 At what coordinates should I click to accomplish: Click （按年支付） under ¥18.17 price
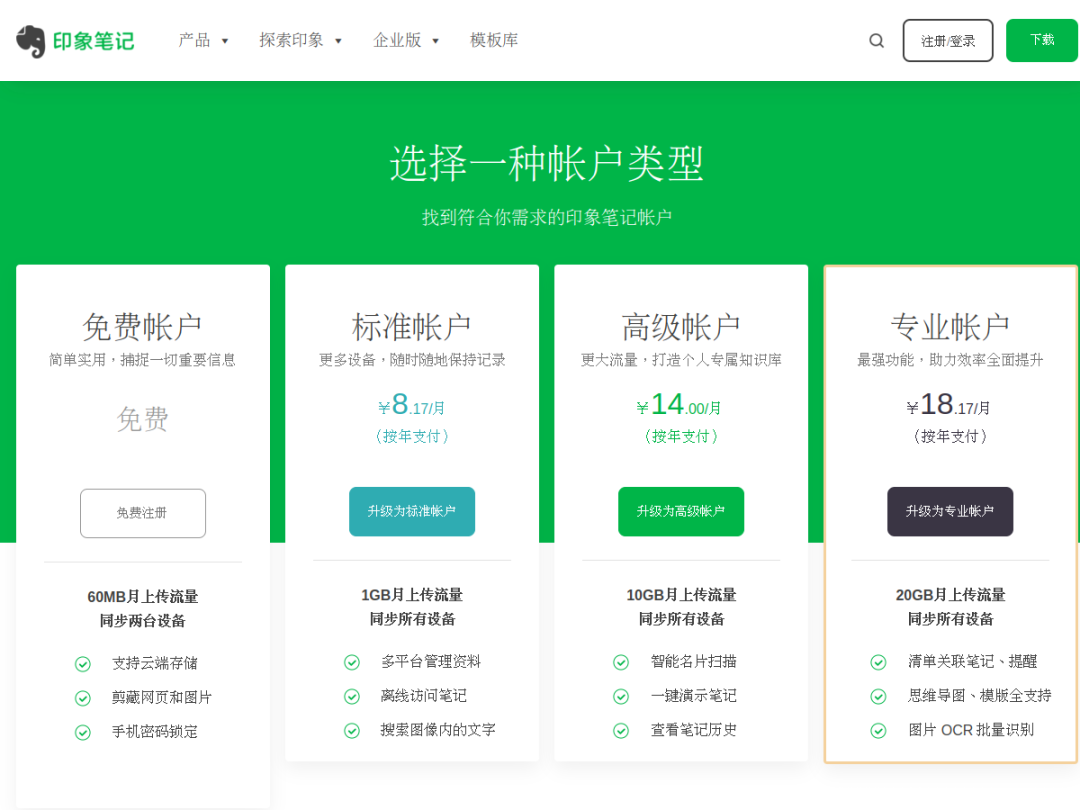coord(950,437)
